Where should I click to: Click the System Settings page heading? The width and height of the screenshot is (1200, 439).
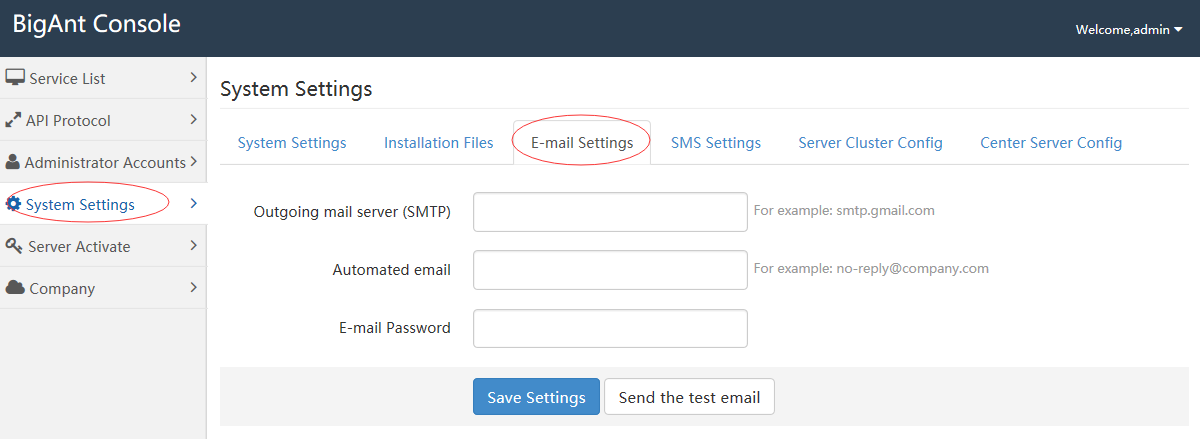pyautogui.click(x=296, y=89)
